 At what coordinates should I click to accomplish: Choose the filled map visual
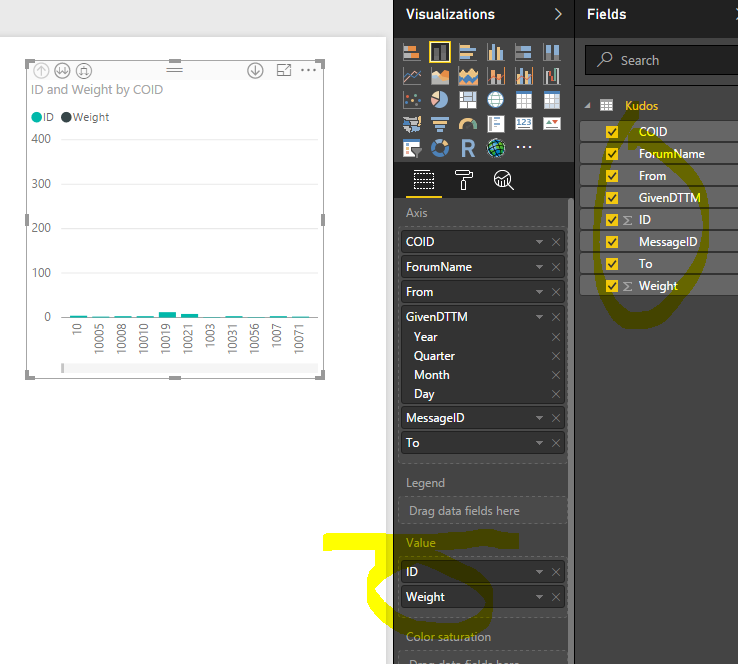412,124
